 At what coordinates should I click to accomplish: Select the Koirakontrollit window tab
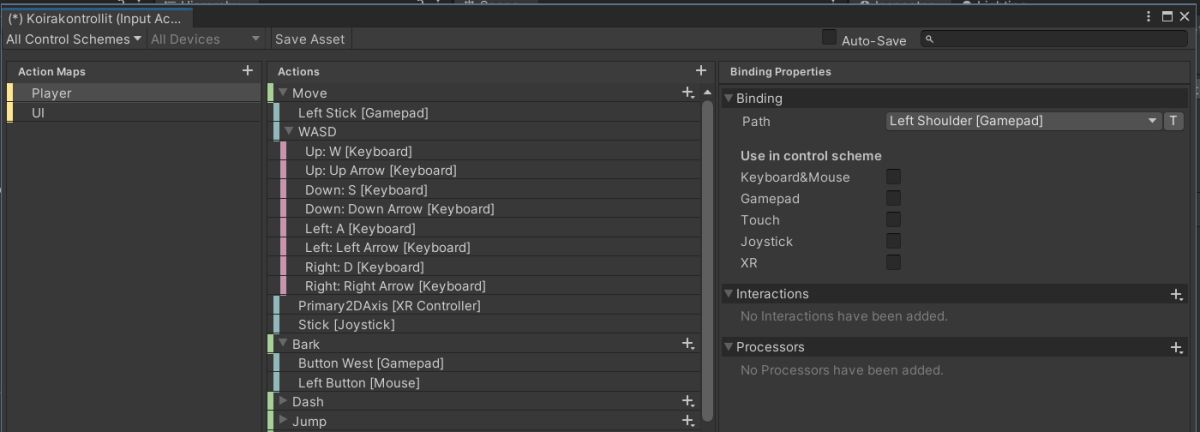pyautogui.click(x=95, y=18)
